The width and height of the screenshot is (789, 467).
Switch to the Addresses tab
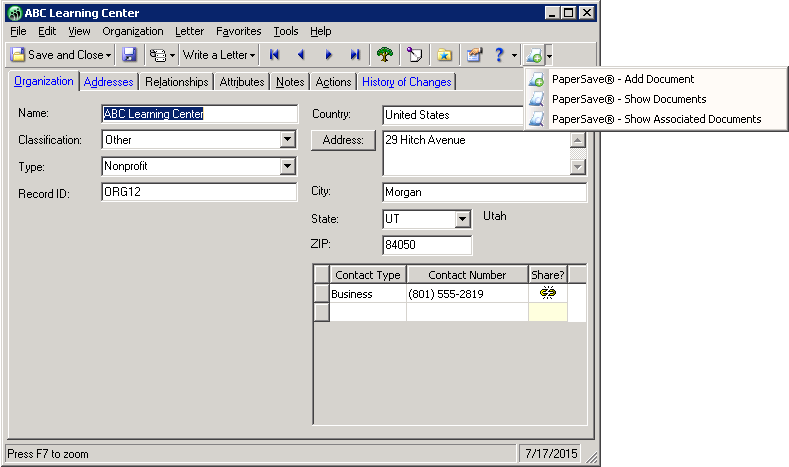tap(109, 82)
